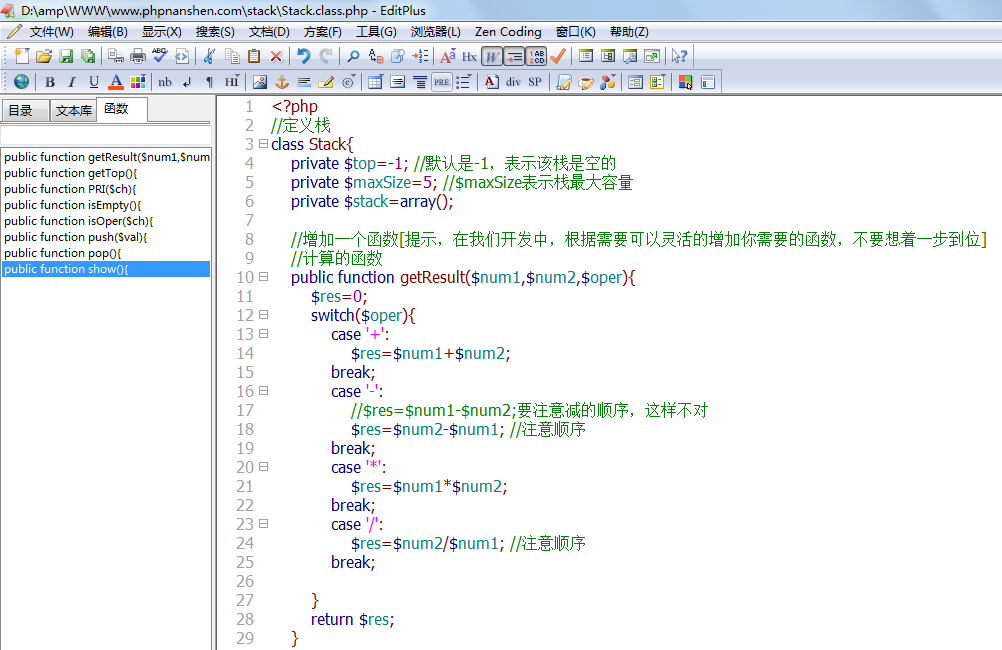Click the Undo arrow icon
Screen dimensions: 1002x650
click(303, 56)
